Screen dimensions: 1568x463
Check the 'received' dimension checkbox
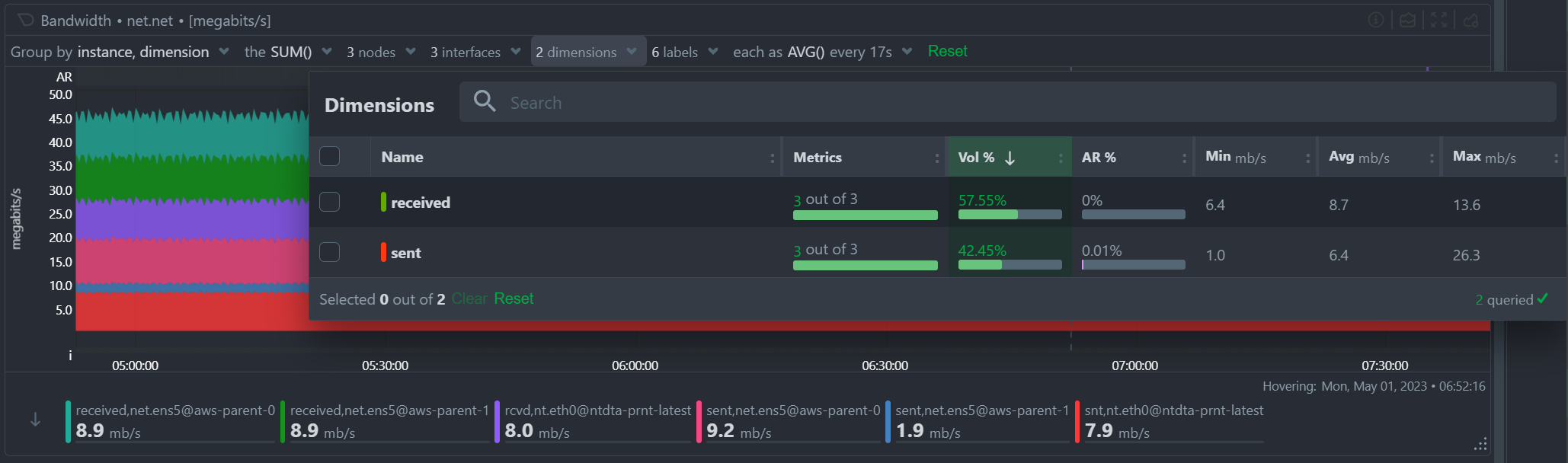point(329,202)
